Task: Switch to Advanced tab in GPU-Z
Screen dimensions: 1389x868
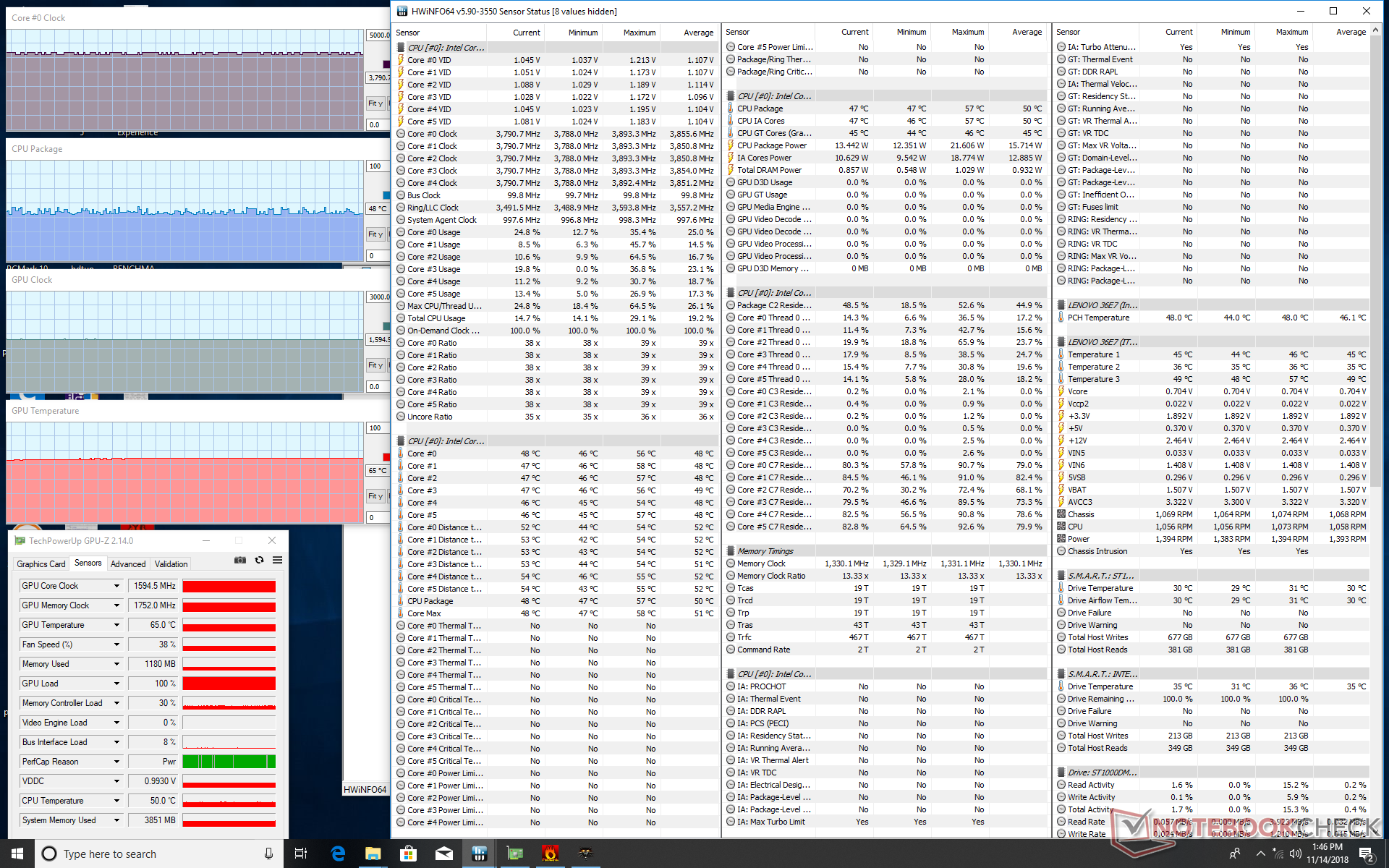Action: tap(128, 564)
